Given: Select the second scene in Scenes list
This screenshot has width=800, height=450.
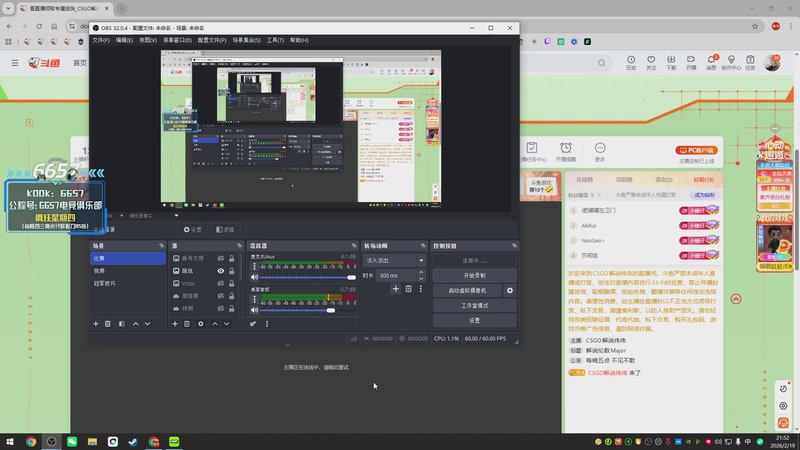Looking at the screenshot, I should pos(128,271).
